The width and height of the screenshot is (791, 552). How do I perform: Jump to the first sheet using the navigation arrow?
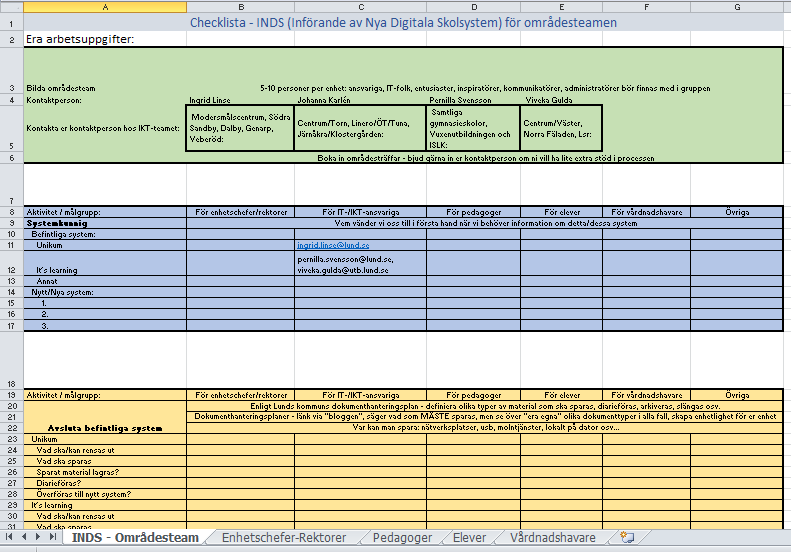click(x=9, y=537)
